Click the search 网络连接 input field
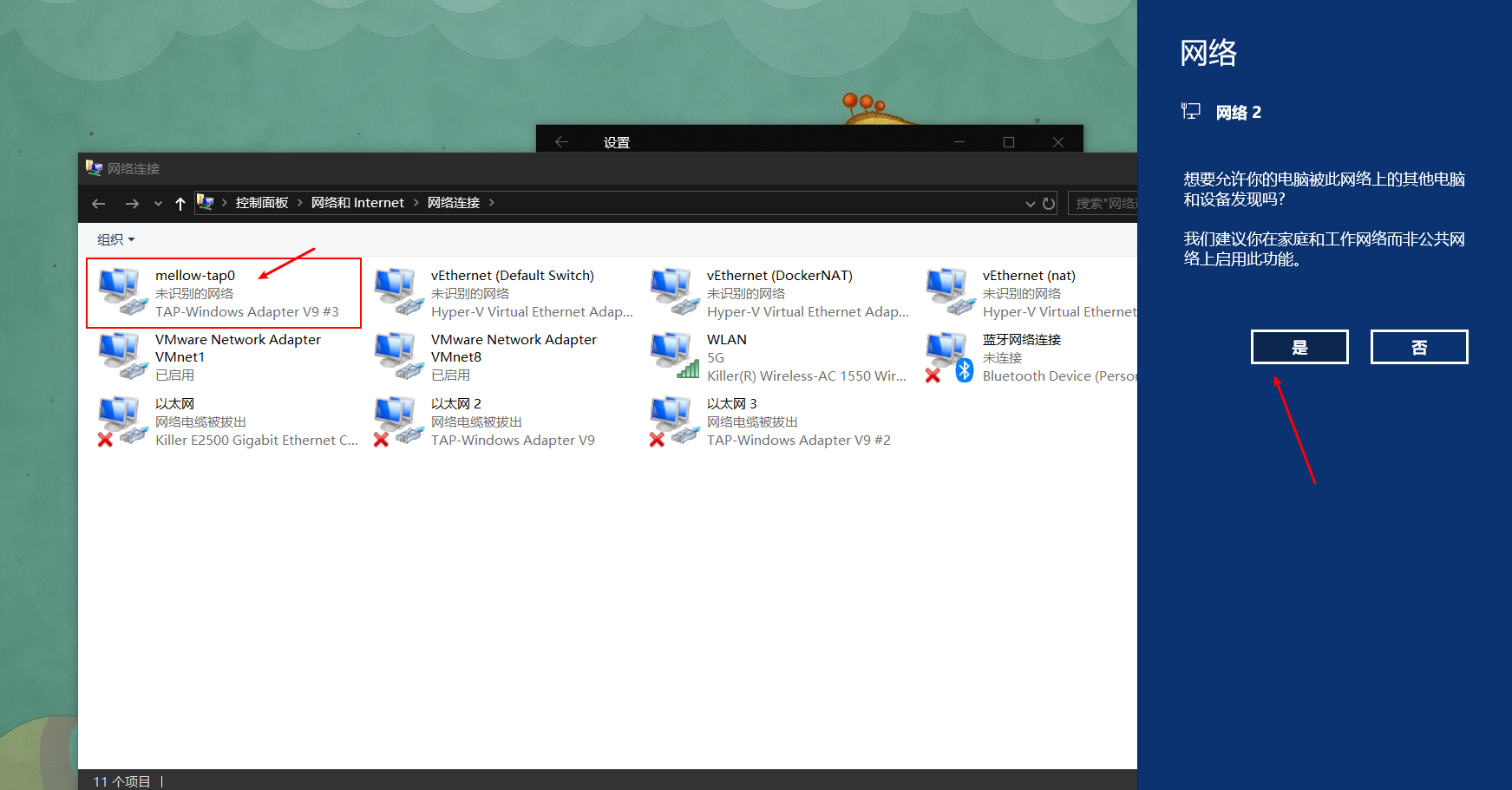 [x=1103, y=204]
